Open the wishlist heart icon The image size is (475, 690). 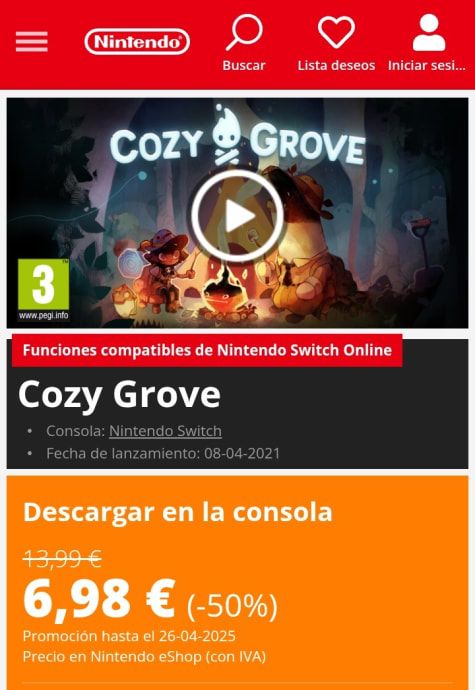pos(336,32)
